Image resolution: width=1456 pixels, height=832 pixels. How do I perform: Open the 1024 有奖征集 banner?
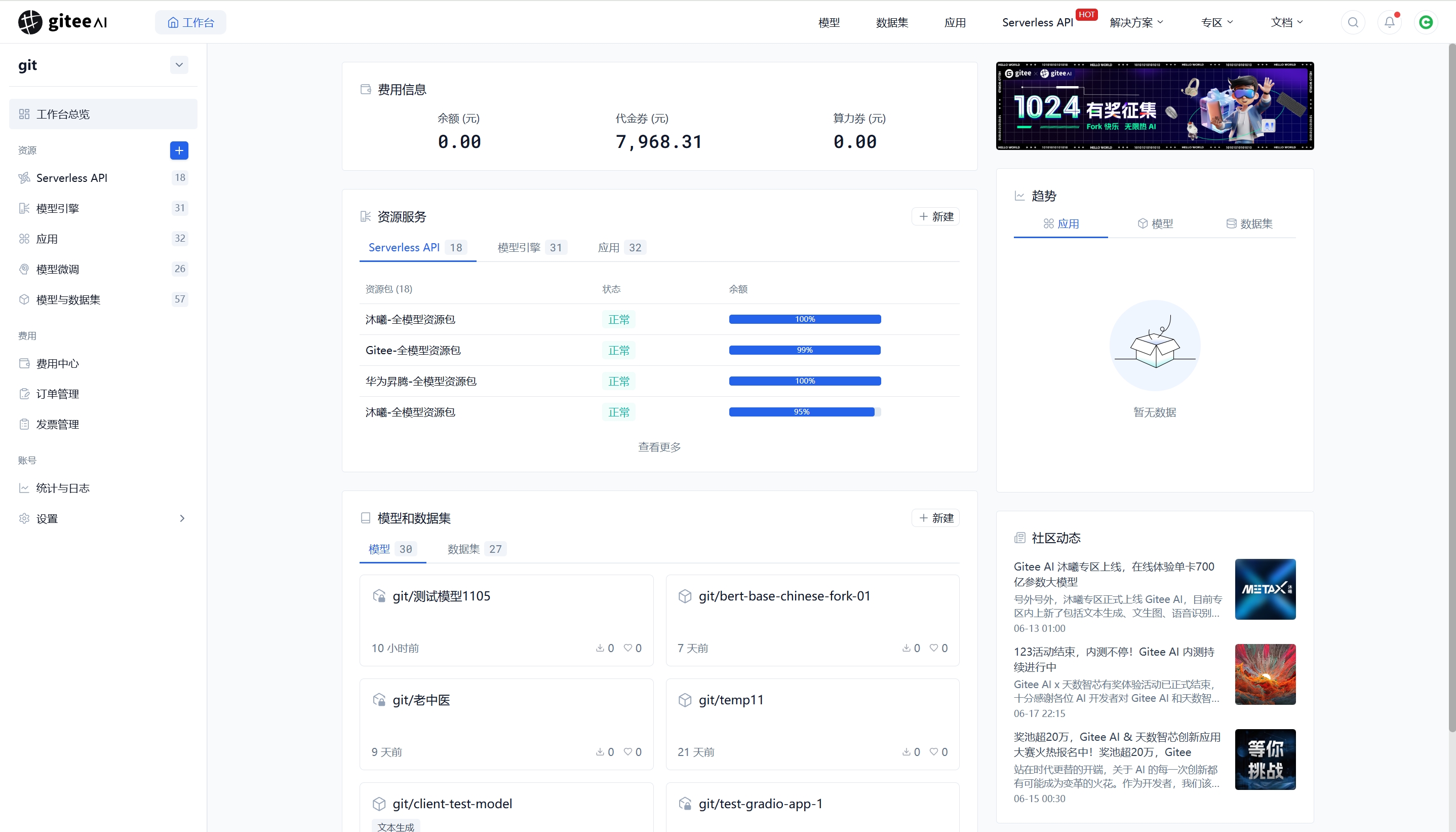1155,106
